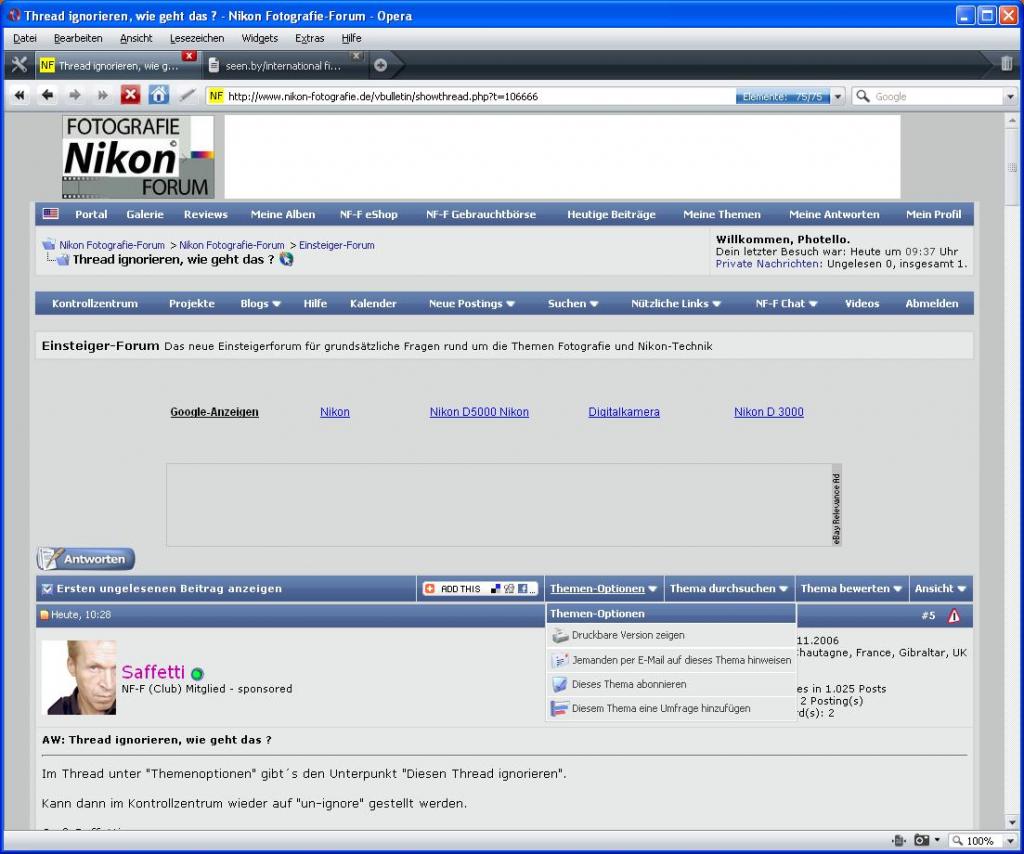Open the Widgets menu
Image resolution: width=1024 pixels, height=854 pixels.
pyautogui.click(x=259, y=38)
